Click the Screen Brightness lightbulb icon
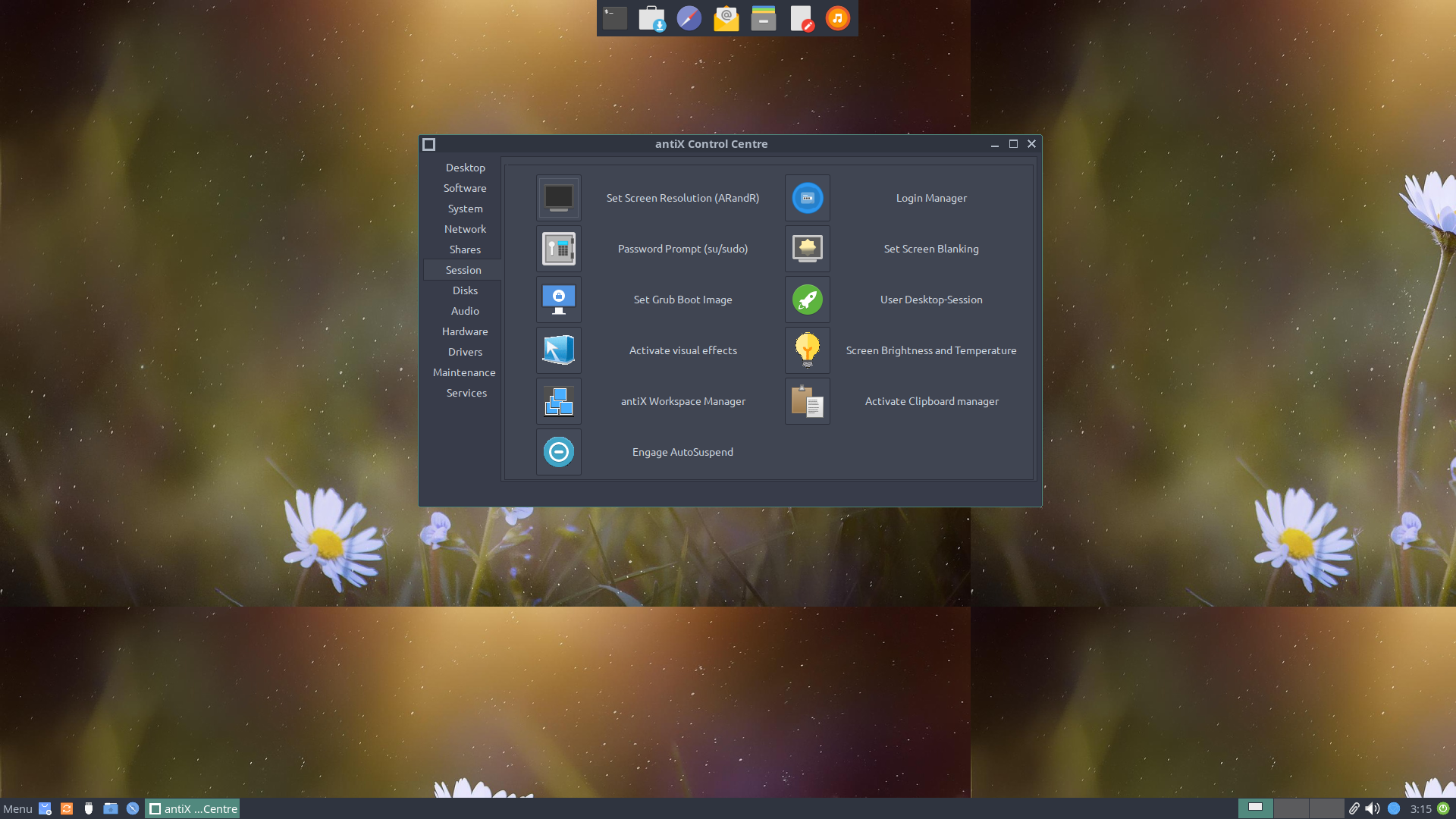The width and height of the screenshot is (1456, 819). click(x=808, y=350)
